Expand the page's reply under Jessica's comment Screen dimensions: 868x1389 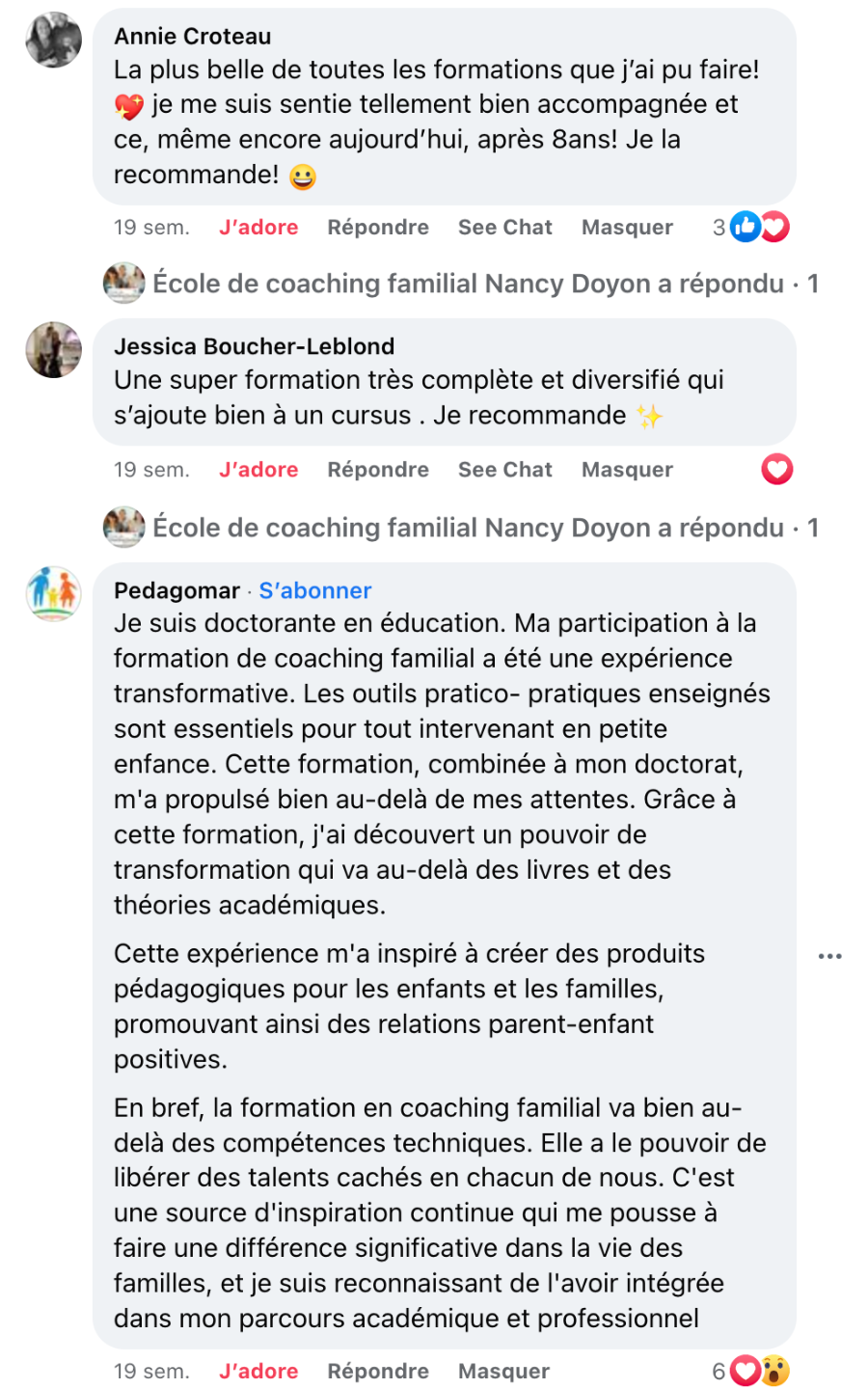click(468, 528)
